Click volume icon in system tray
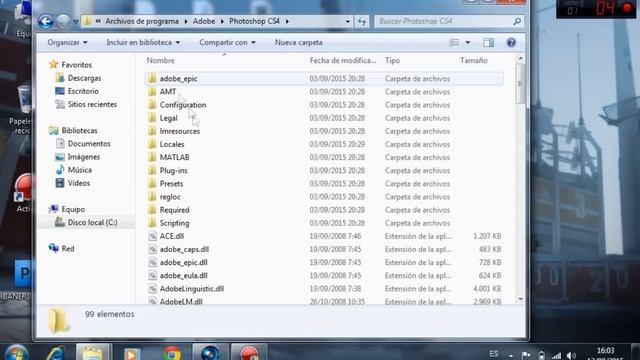The width and height of the screenshot is (640, 360). (571, 355)
